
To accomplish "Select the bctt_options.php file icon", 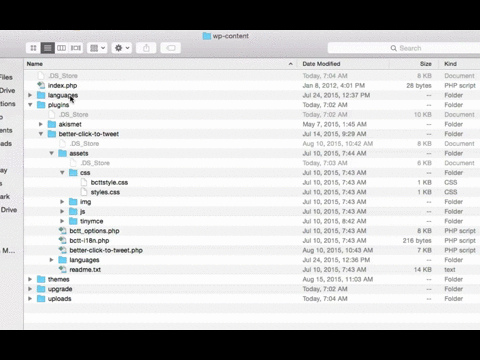I will coord(62,231).
